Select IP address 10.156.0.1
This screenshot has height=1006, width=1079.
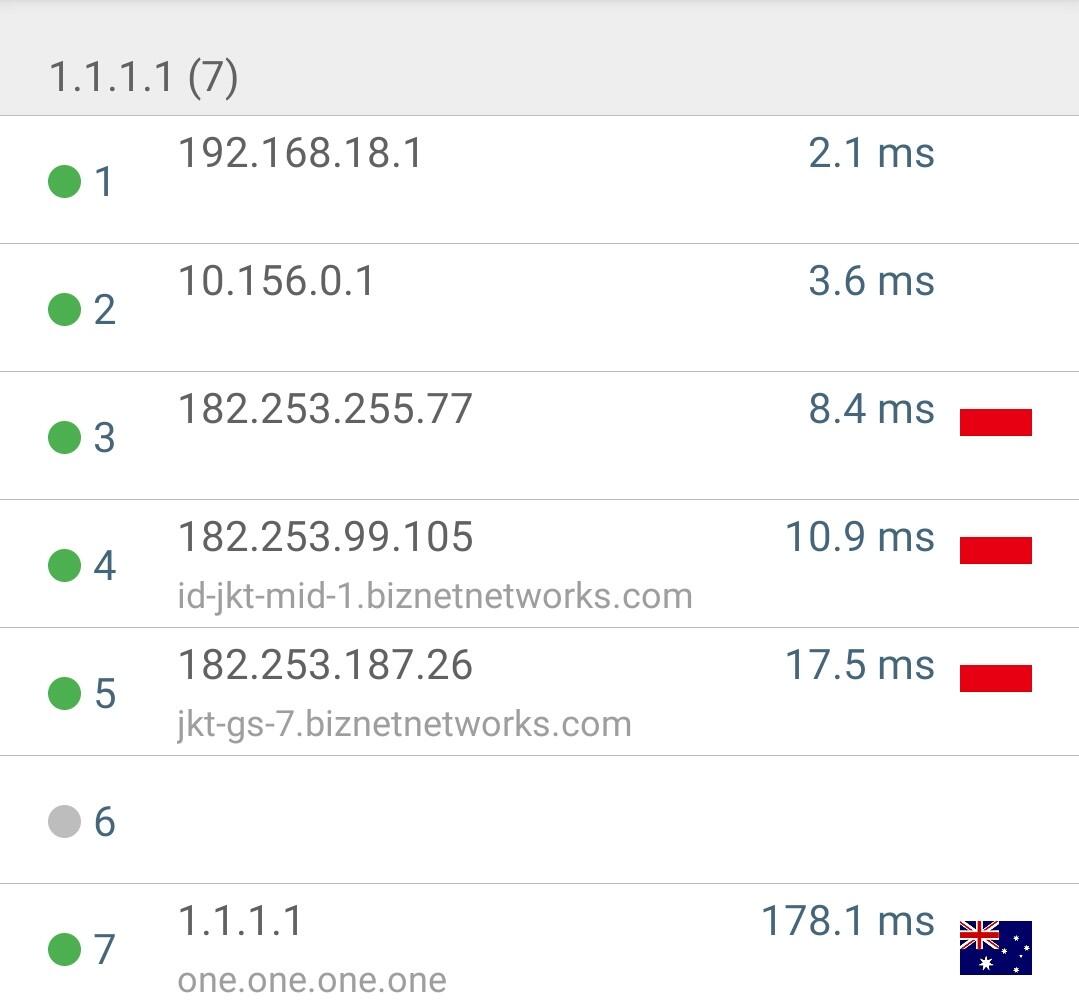pos(276,282)
